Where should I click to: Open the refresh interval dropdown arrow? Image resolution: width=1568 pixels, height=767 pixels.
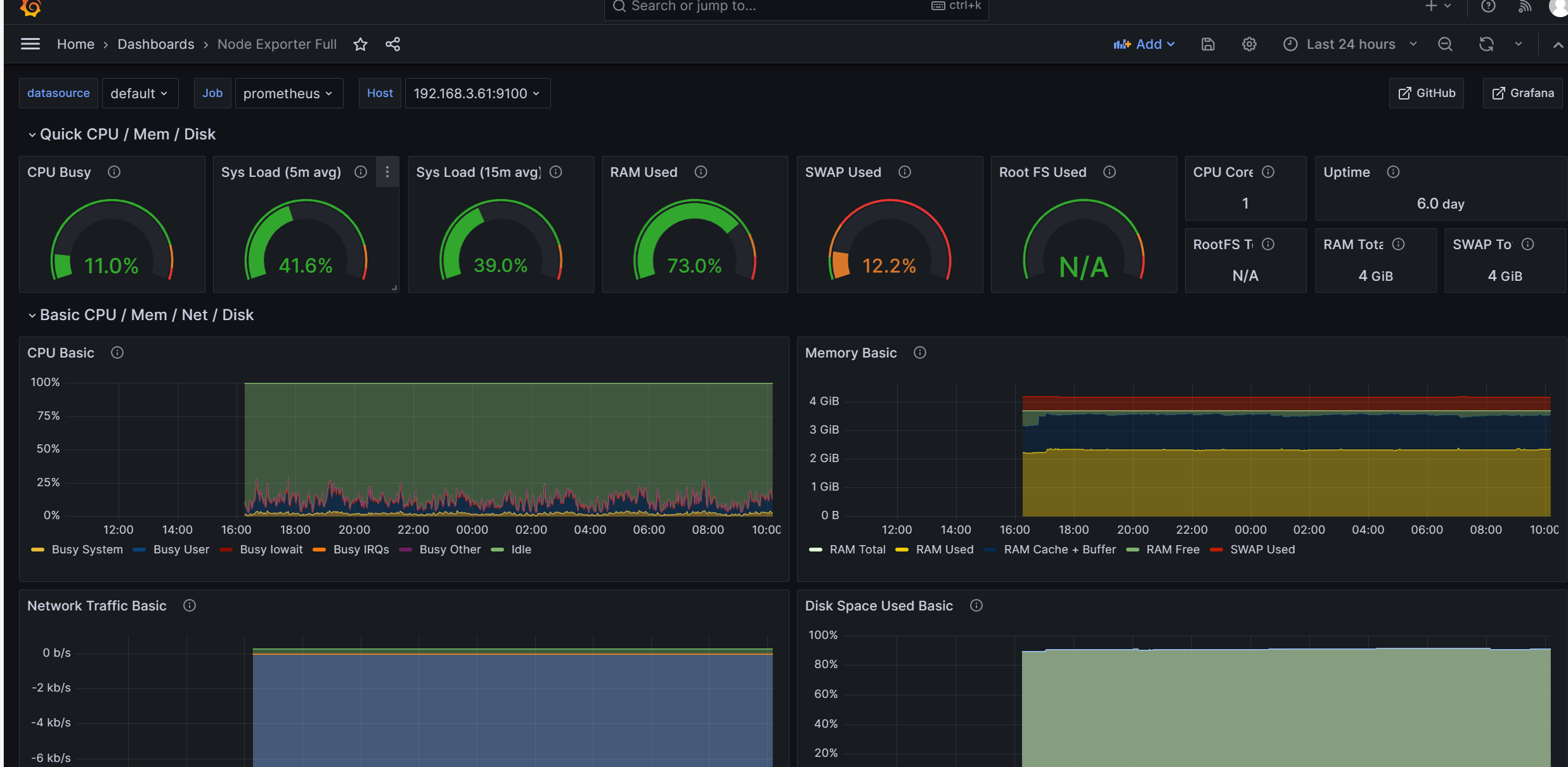point(1519,44)
